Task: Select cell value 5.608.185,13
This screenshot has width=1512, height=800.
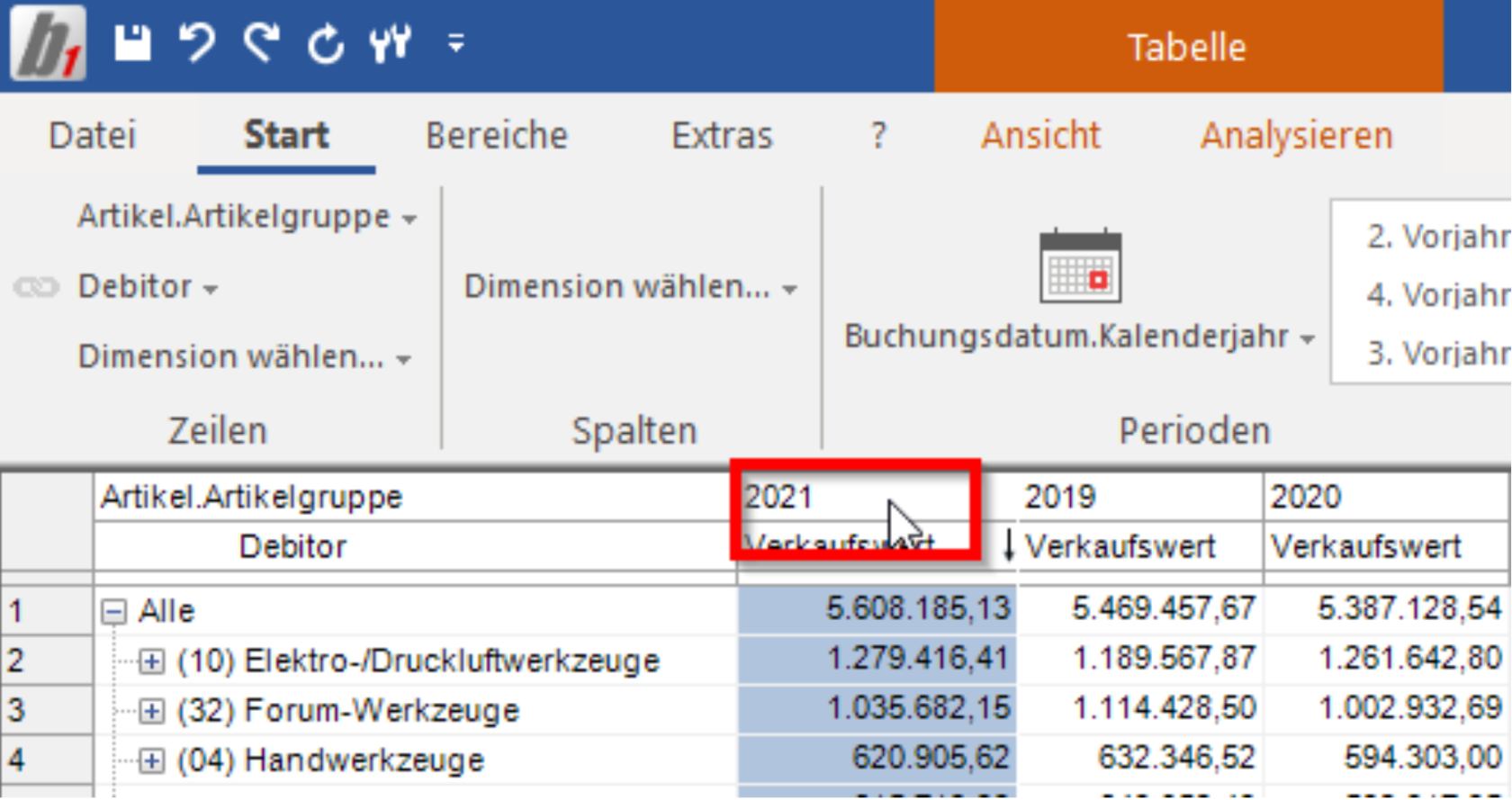Action: (877, 609)
